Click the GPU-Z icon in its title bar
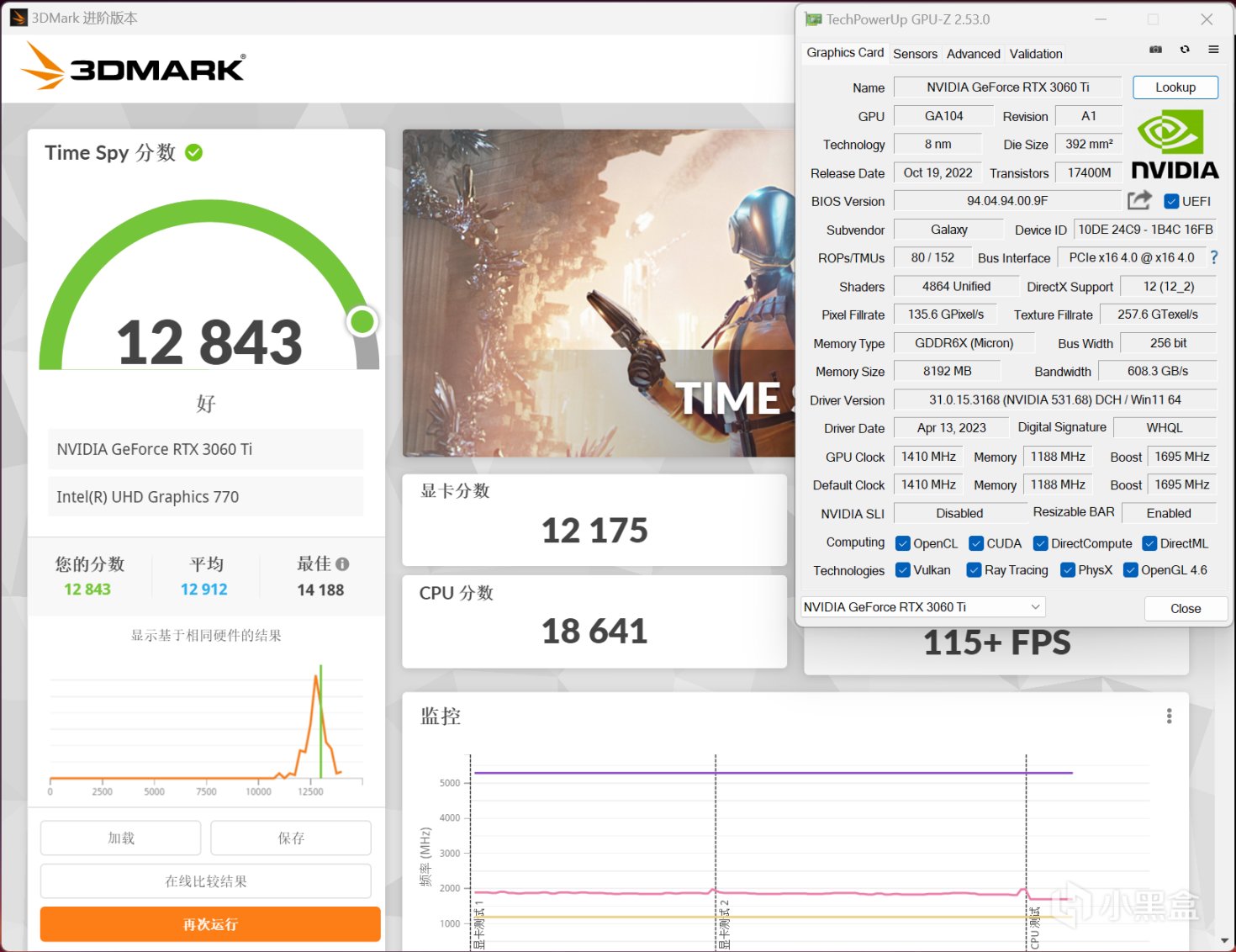The height and width of the screenshot is (952, 1236). click(813, 19)
